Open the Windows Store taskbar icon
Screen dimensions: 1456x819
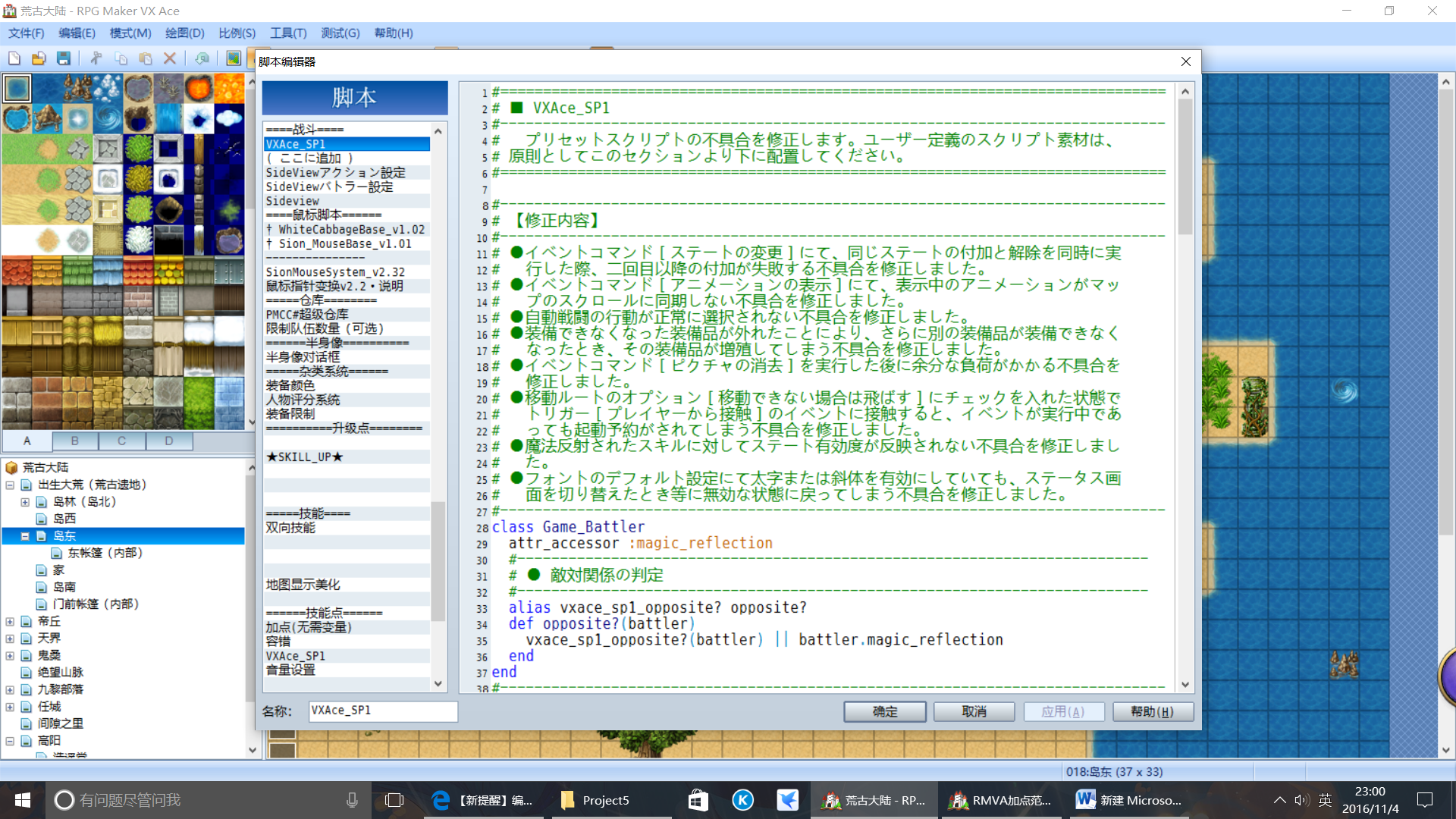pos(698,800)
